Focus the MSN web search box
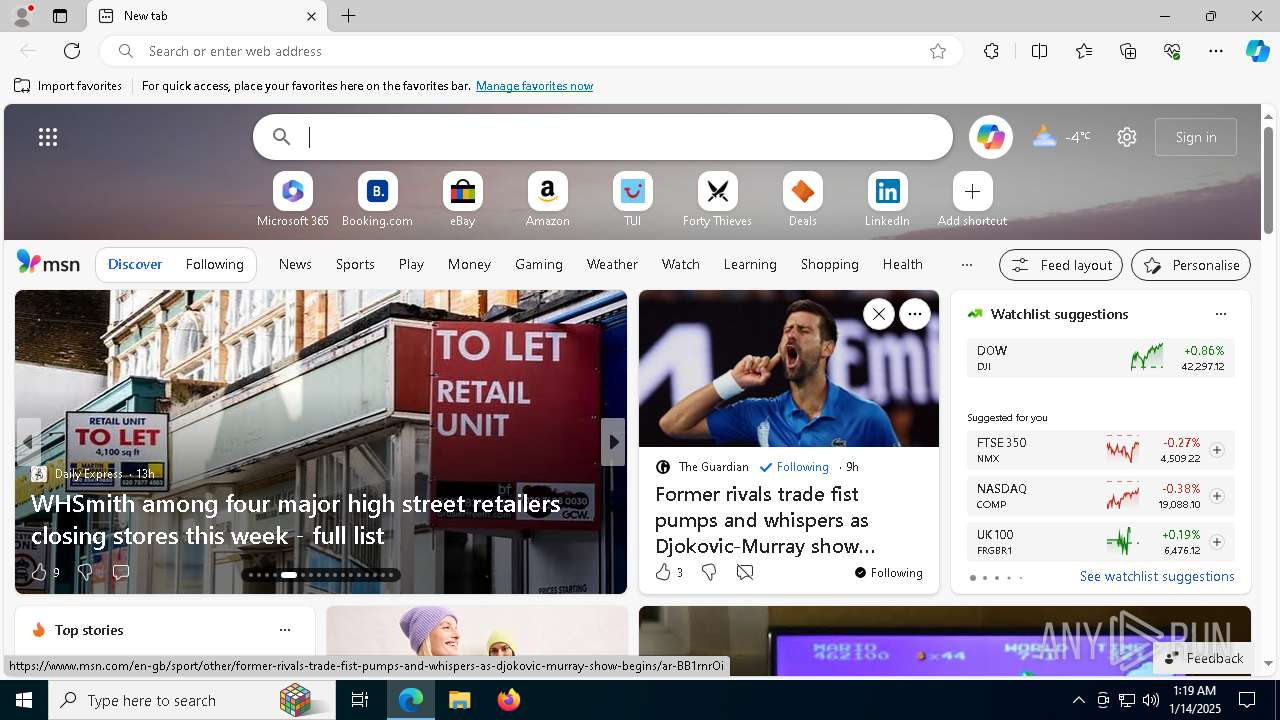This screenshot has width=1280, height=720. point(603,137)
